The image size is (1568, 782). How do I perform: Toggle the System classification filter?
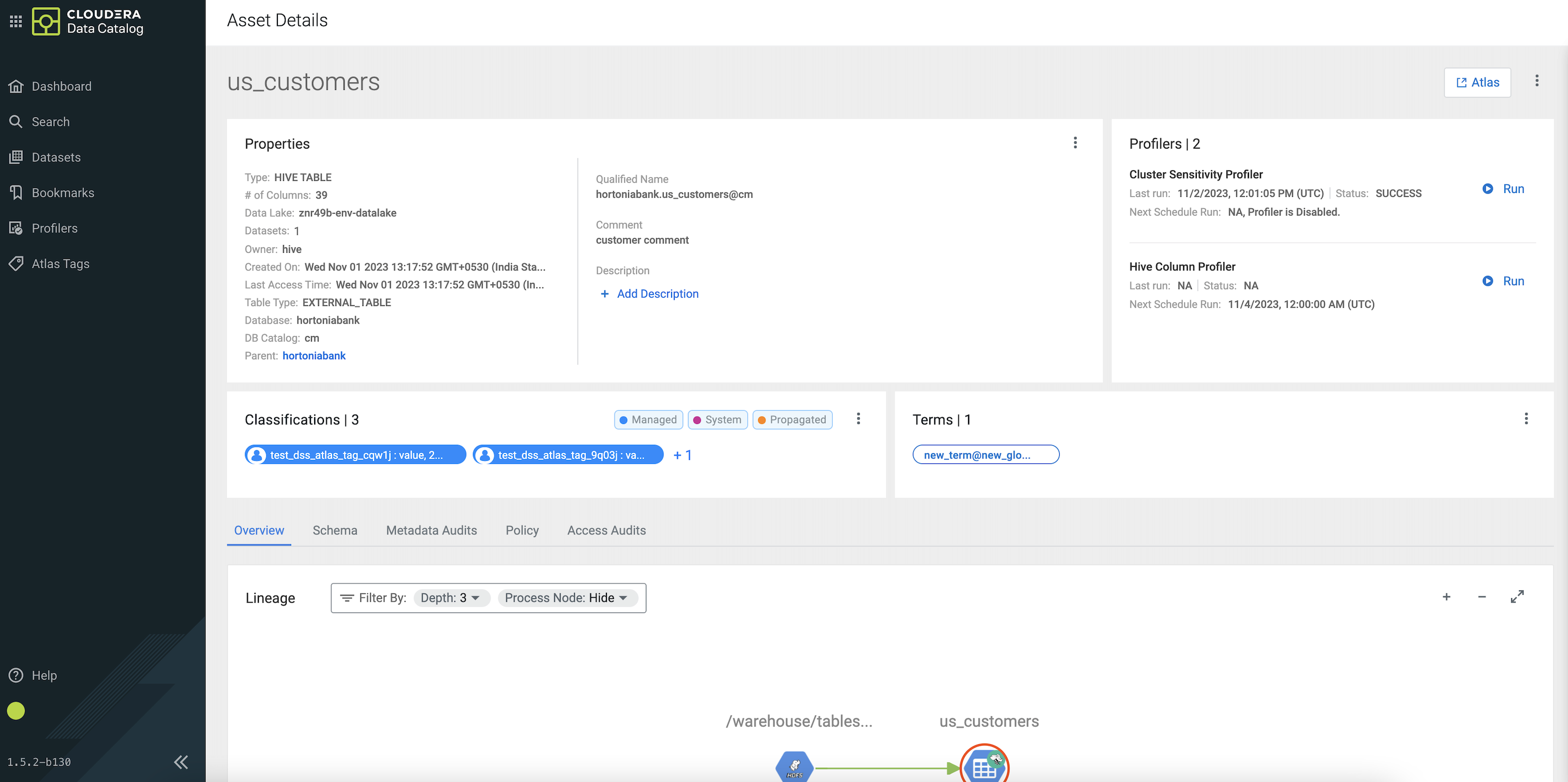[x=717, y=420]
